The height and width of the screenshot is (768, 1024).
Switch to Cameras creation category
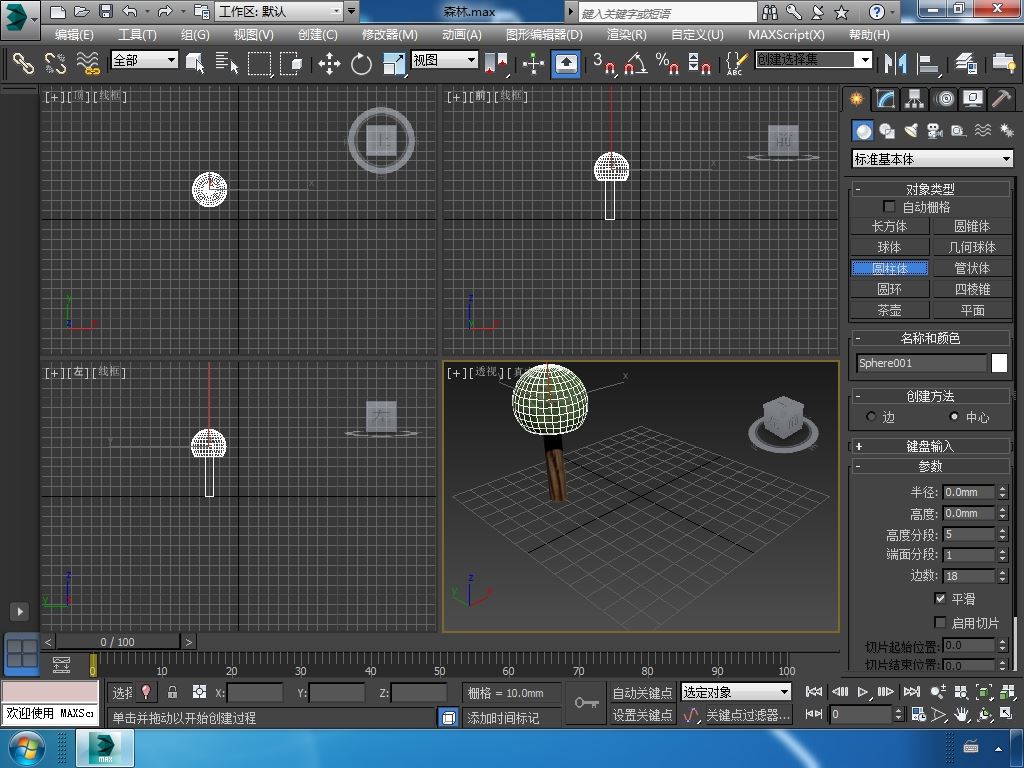934,131
